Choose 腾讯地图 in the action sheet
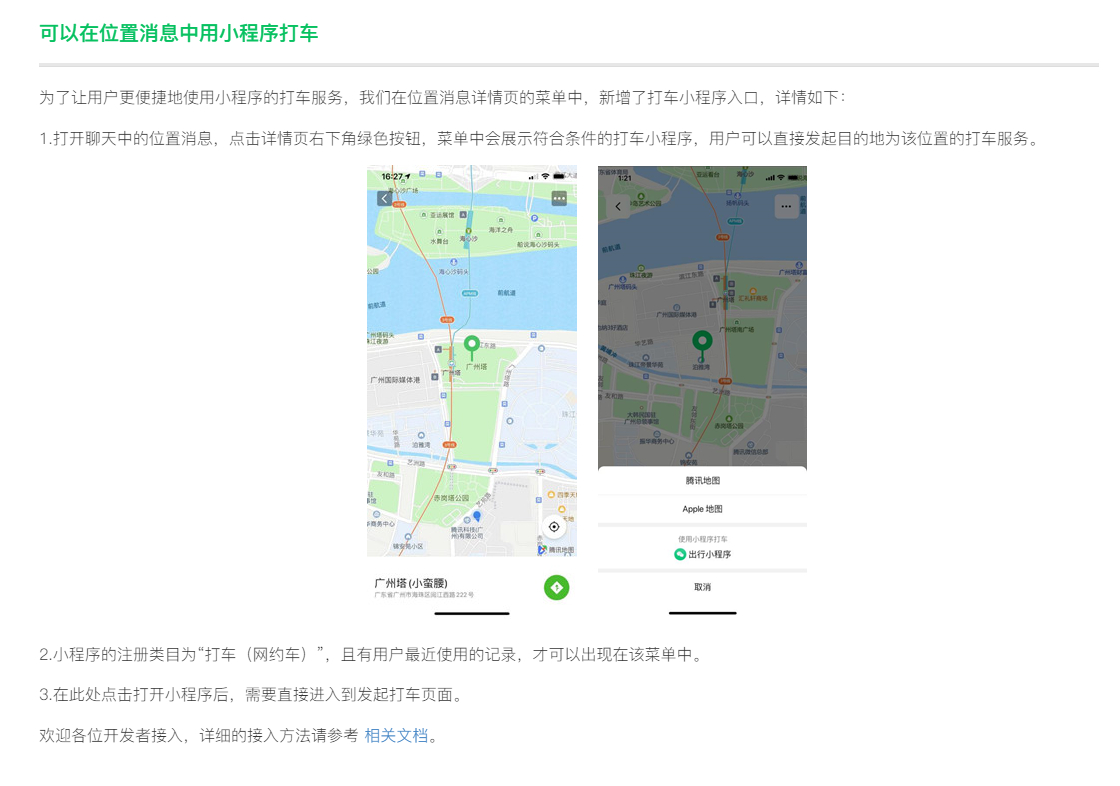The image size is (1120, 786). [702, 480]
